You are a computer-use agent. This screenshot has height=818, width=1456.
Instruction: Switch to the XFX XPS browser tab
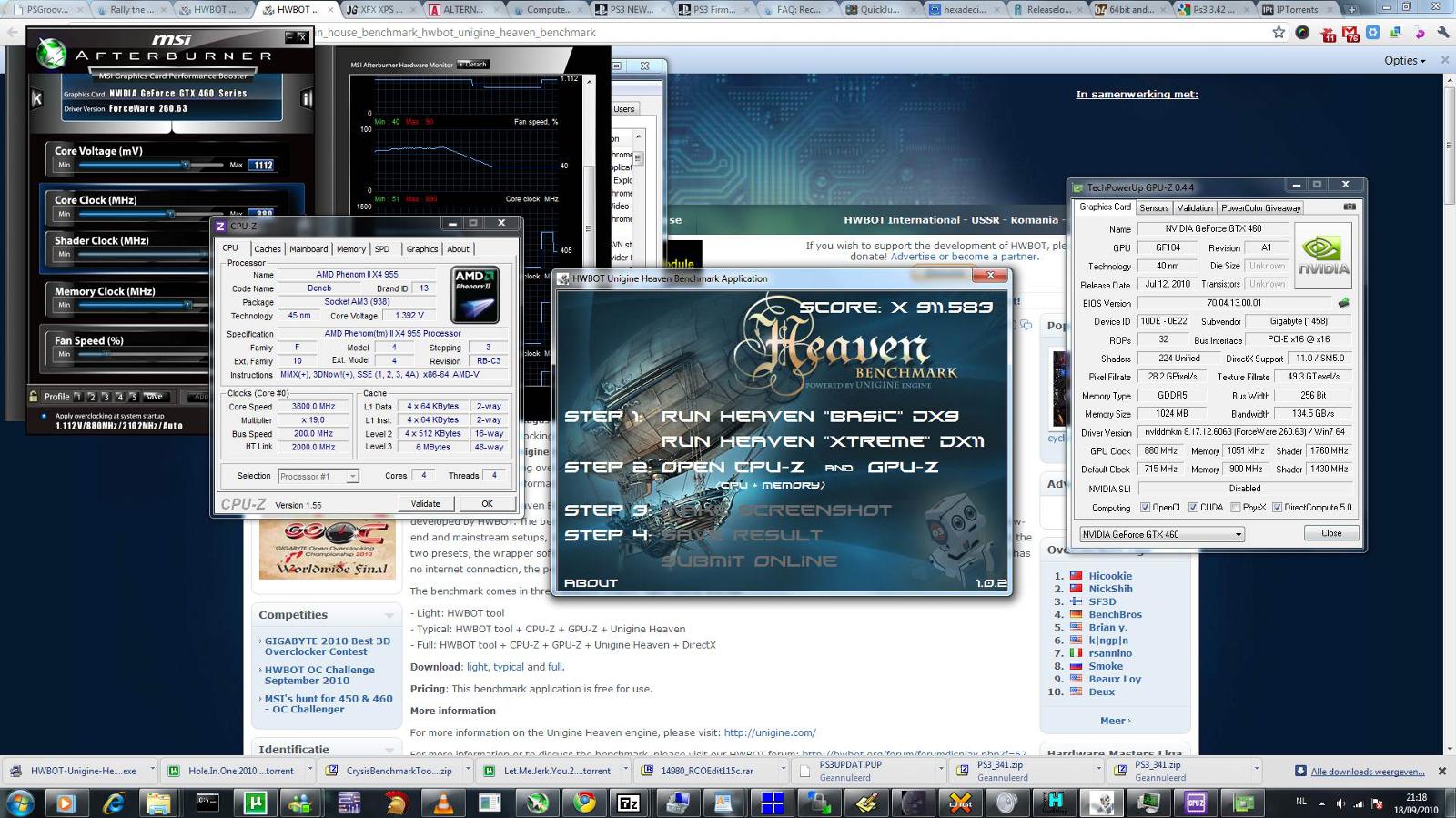pyautogui.click(x=380, y=10)
